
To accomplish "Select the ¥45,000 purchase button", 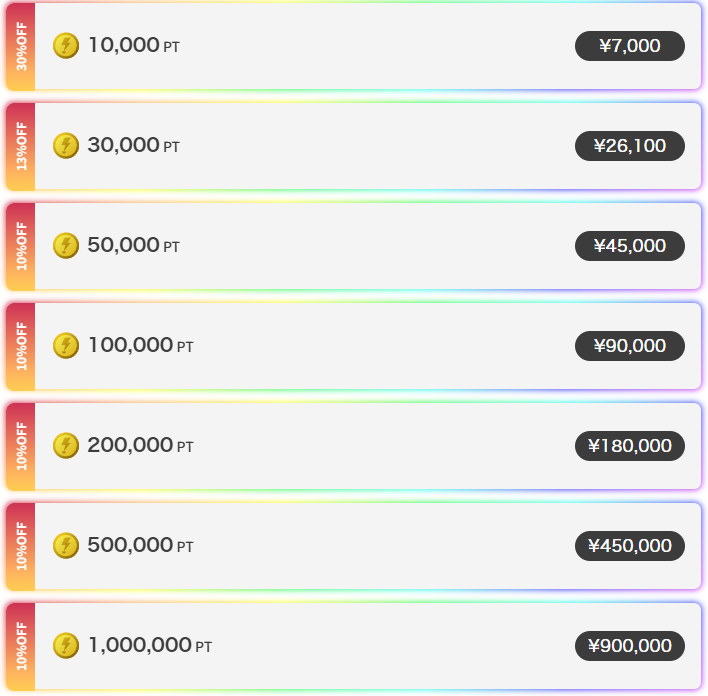I will click(629, 246).
